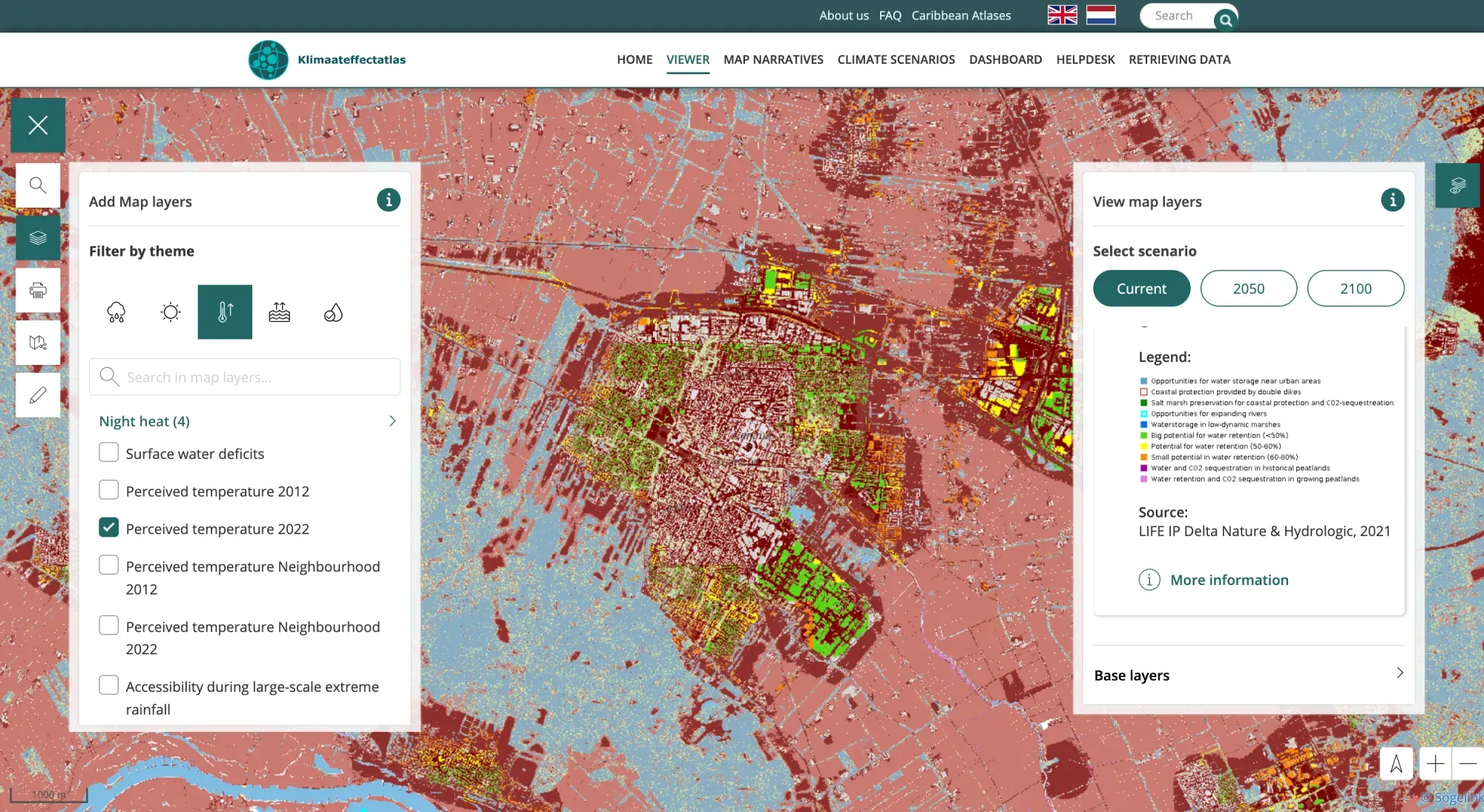Filter by waterlogging waves theme

point(279,312)
